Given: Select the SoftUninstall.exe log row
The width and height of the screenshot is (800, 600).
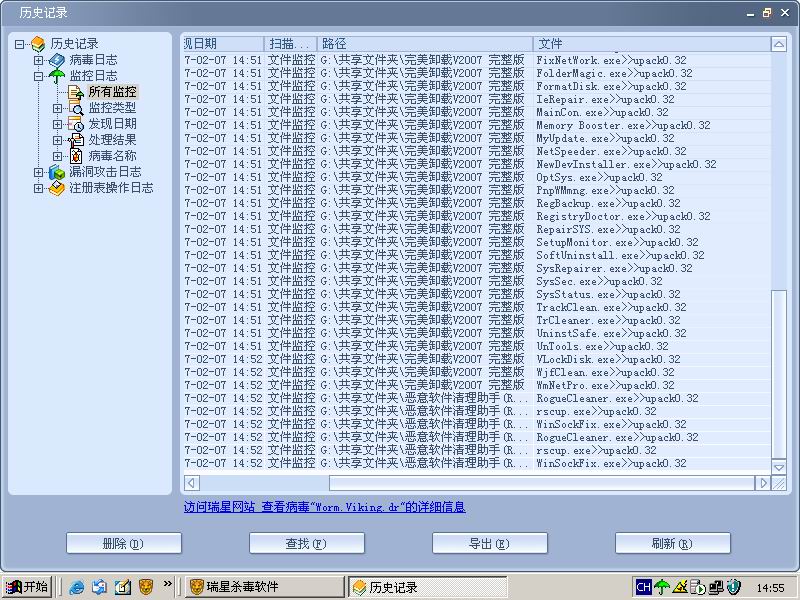Looking at the screenshot, I should [x=477, y=255].
